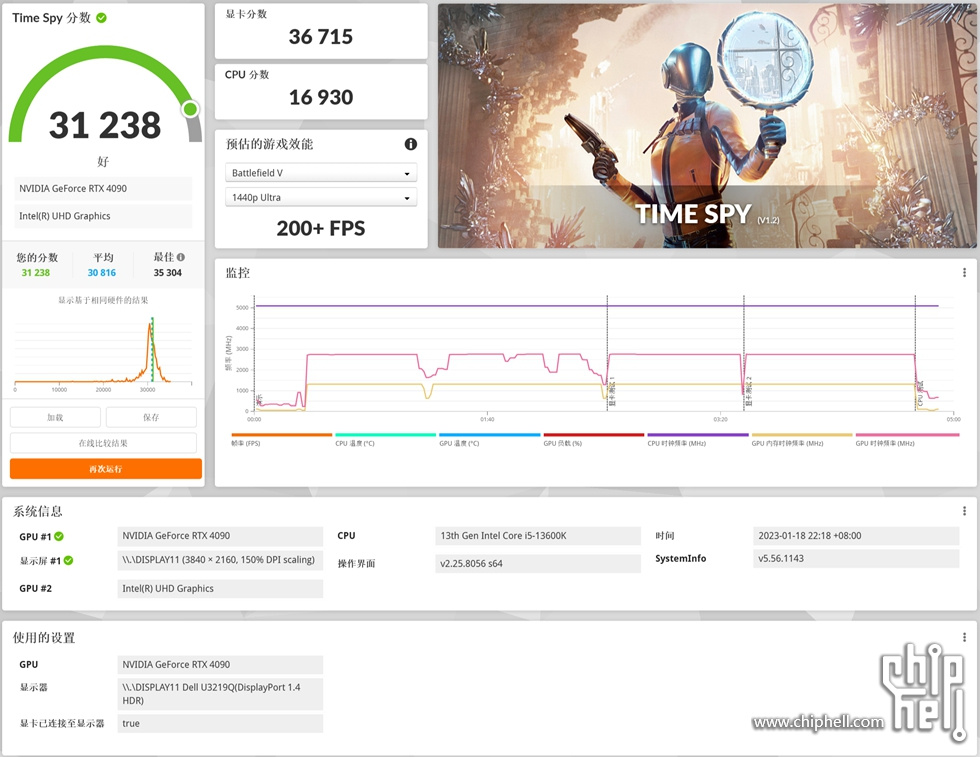Click the info icon next to 最佳
The image size is (980, 757).
pyautogui.click(x=181, y=257)
